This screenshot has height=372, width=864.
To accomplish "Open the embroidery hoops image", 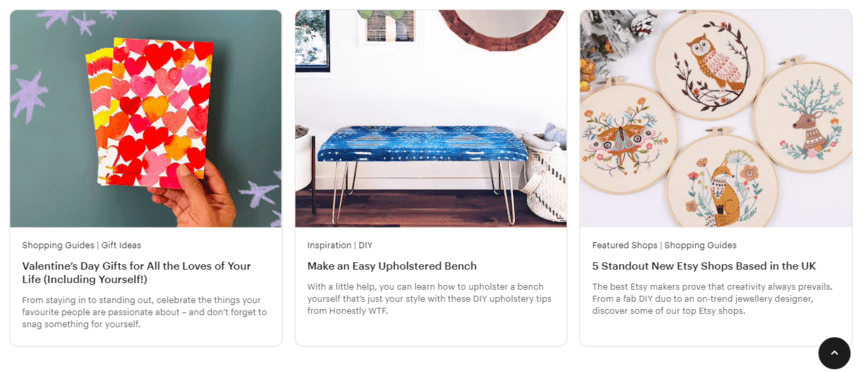I will 716,118.
